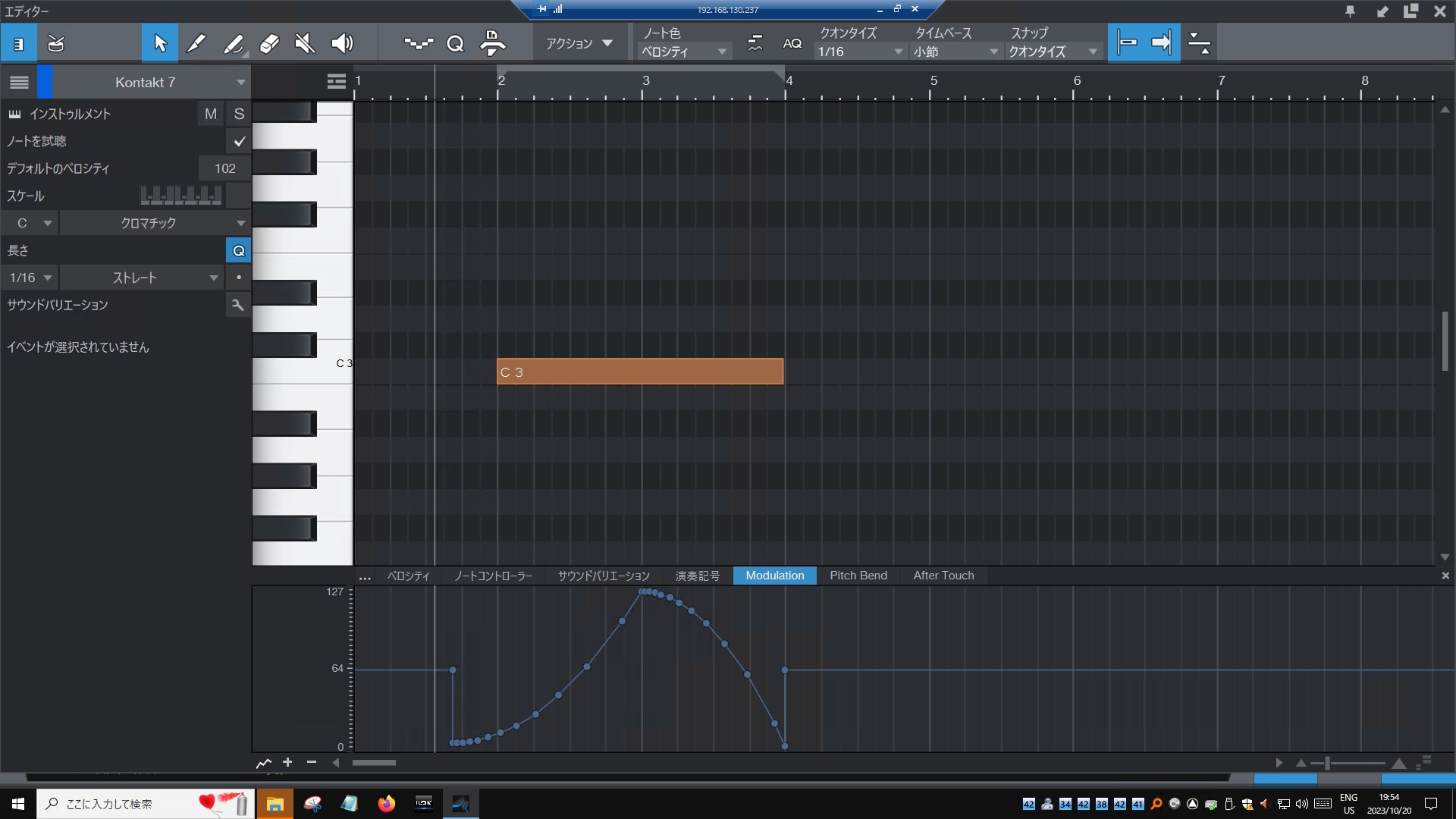Open Firefox from the taskbar
The width and height of the screenshot is (1456, 819).
(x=387, y=804)
